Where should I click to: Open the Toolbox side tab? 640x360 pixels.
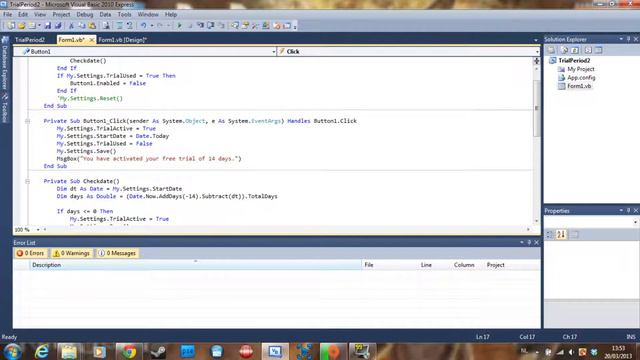(5, 108)
